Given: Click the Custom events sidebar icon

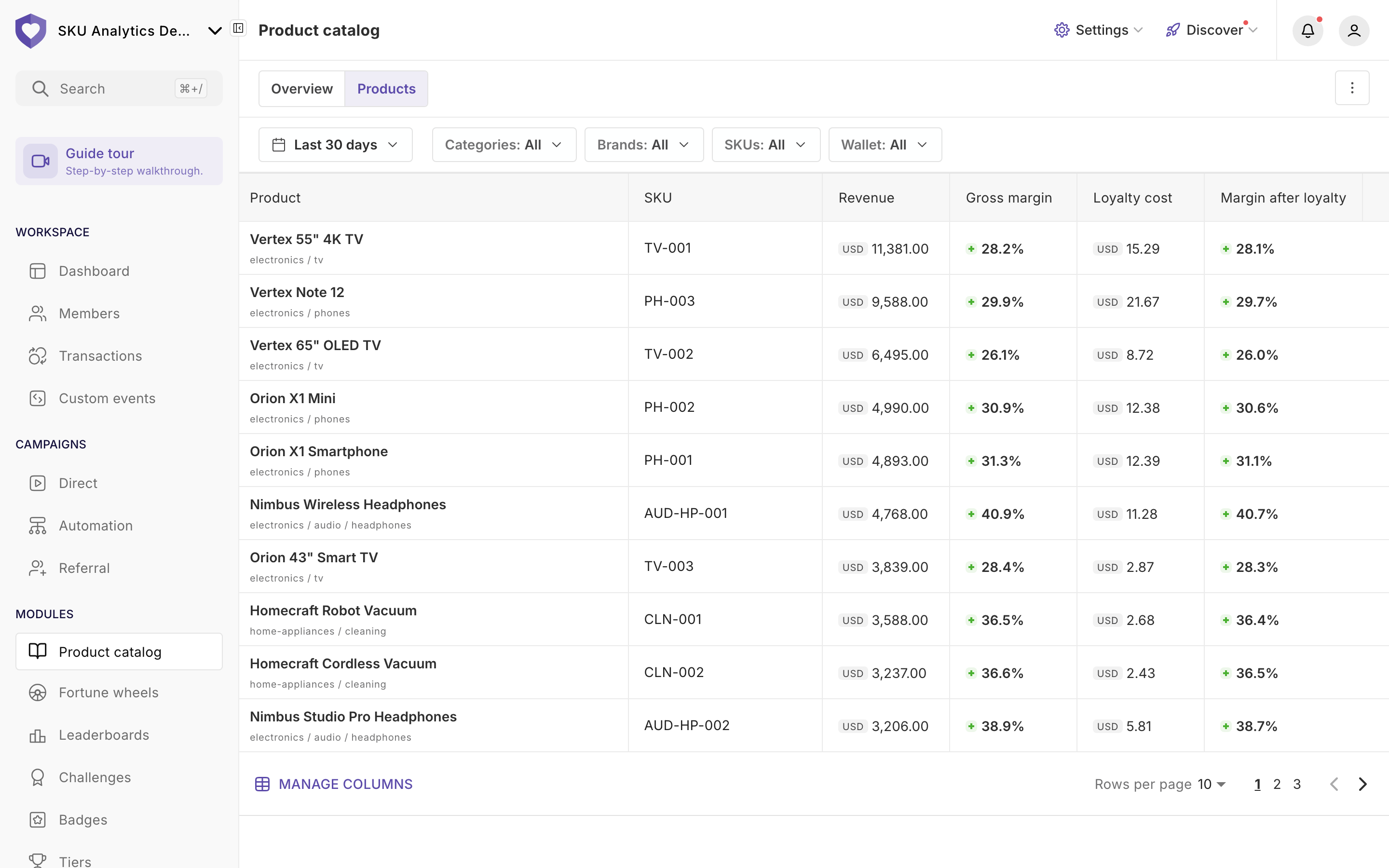Looking at the screenshot, I should click(37, 398).
